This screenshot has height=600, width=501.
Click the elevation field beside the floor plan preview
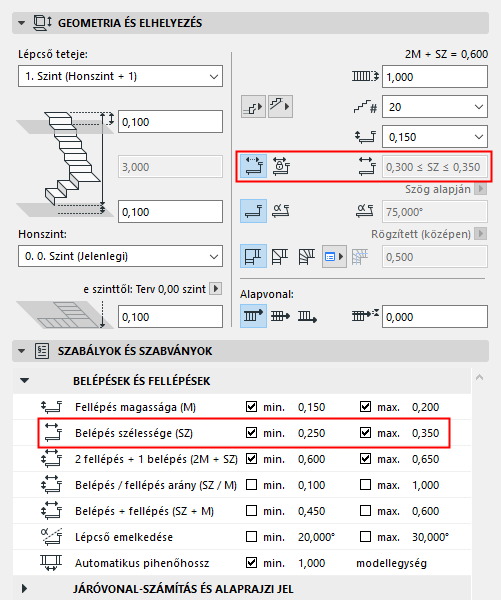(x=170, y=316)
